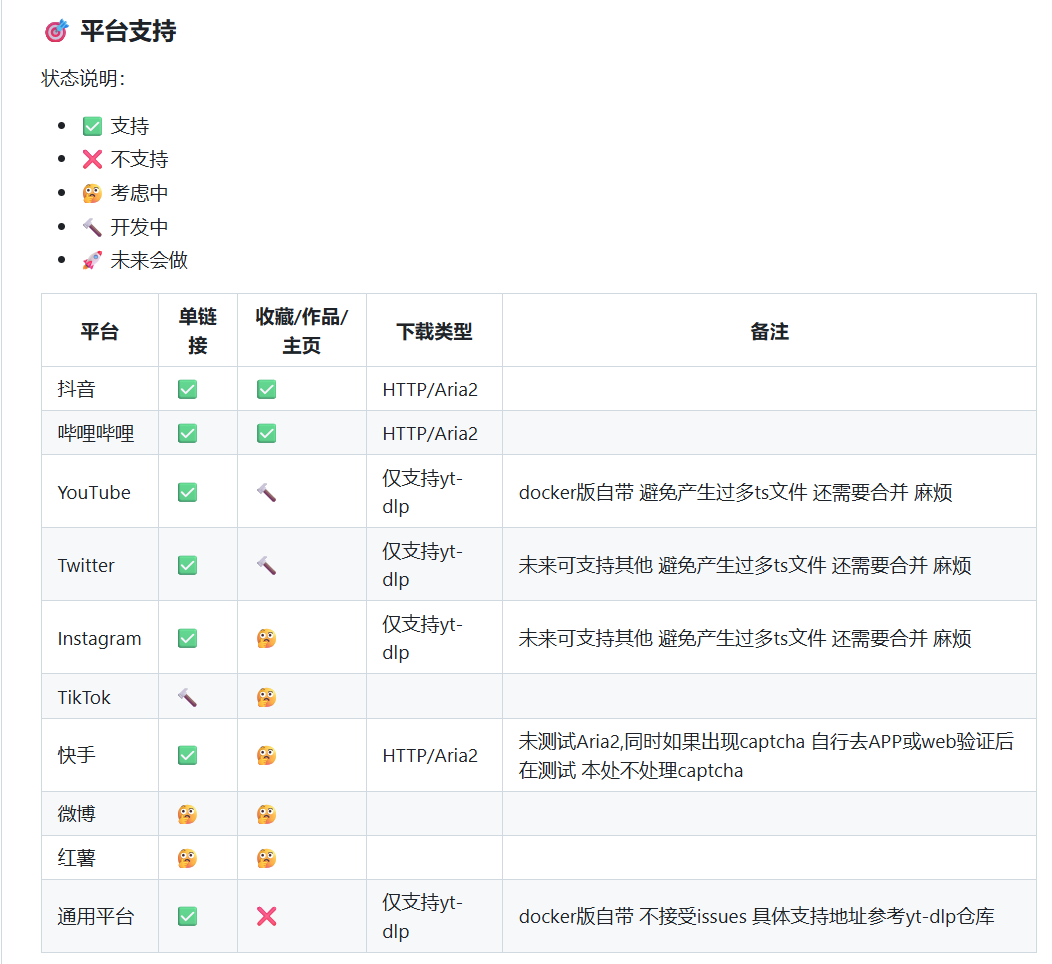
Task: Click the rocket icon next to 未来会做
Action: 92,260
